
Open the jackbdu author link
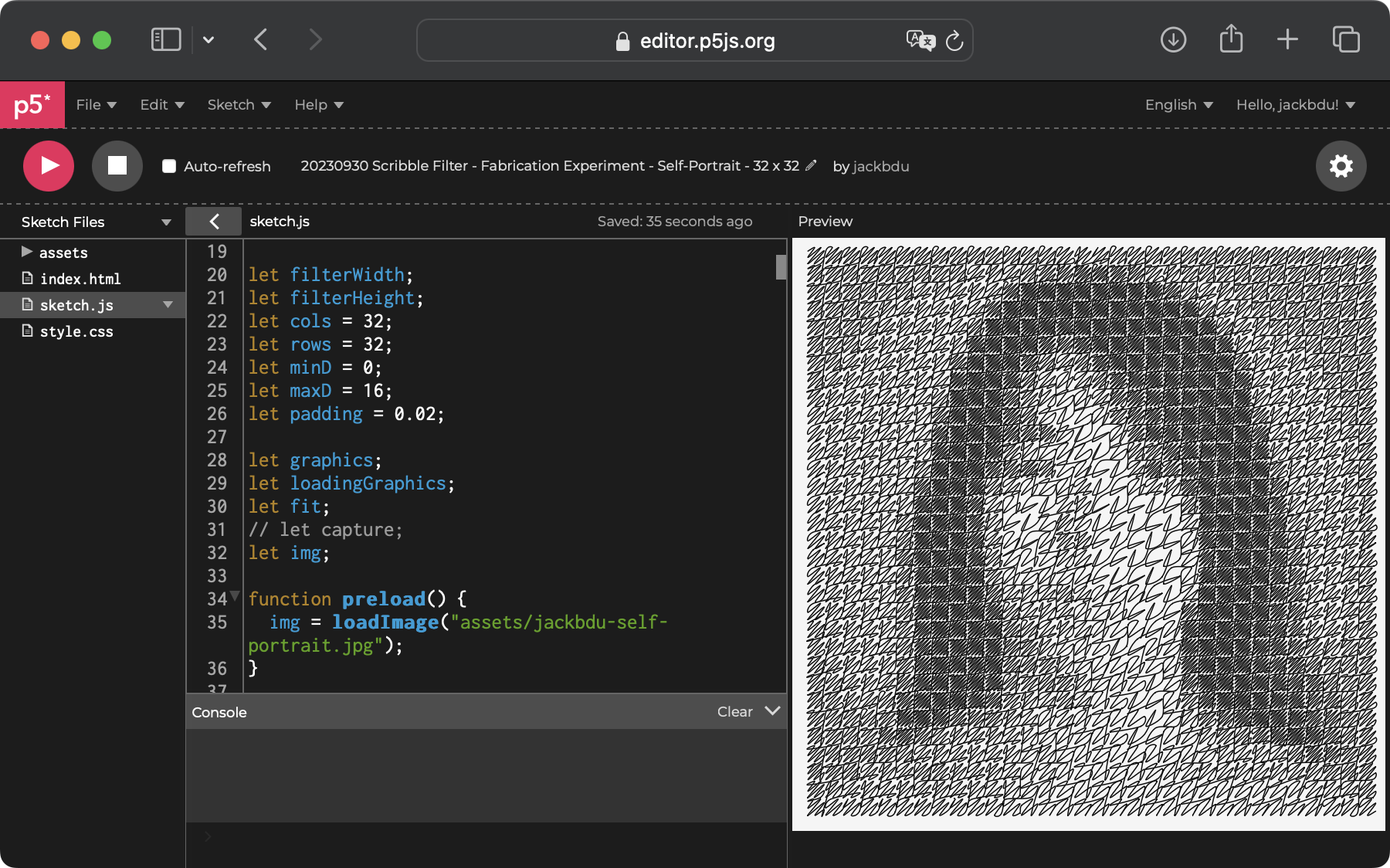tap(880, 166)
